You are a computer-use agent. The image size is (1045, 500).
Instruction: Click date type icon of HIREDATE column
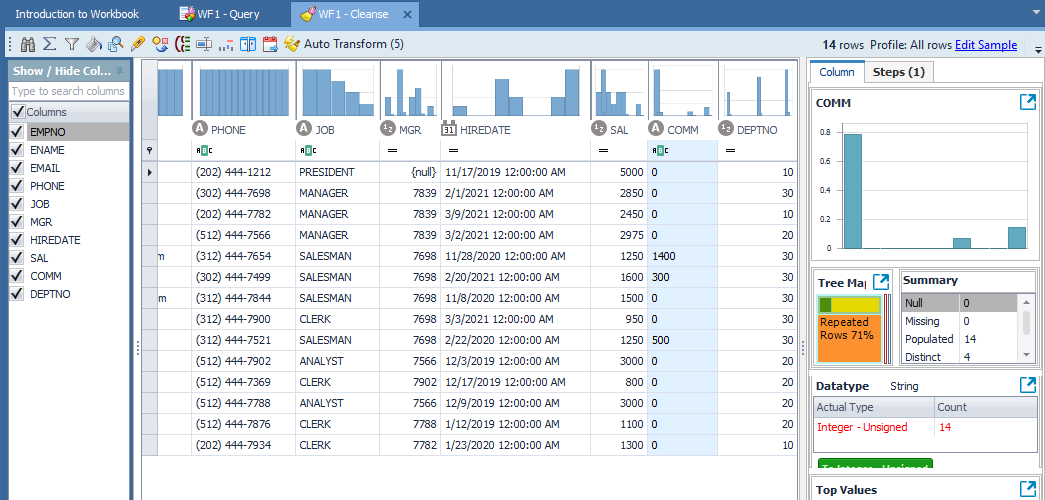click(x=449, y=130)
